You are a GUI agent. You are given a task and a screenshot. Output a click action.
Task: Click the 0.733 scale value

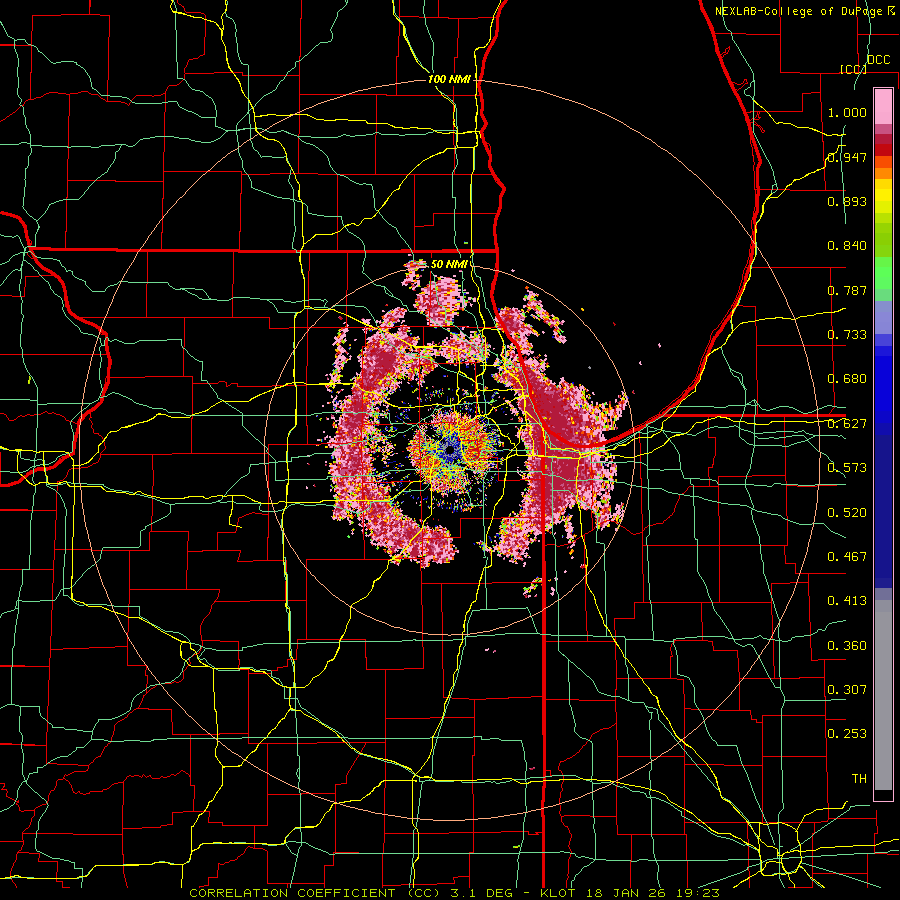(847, 335)
